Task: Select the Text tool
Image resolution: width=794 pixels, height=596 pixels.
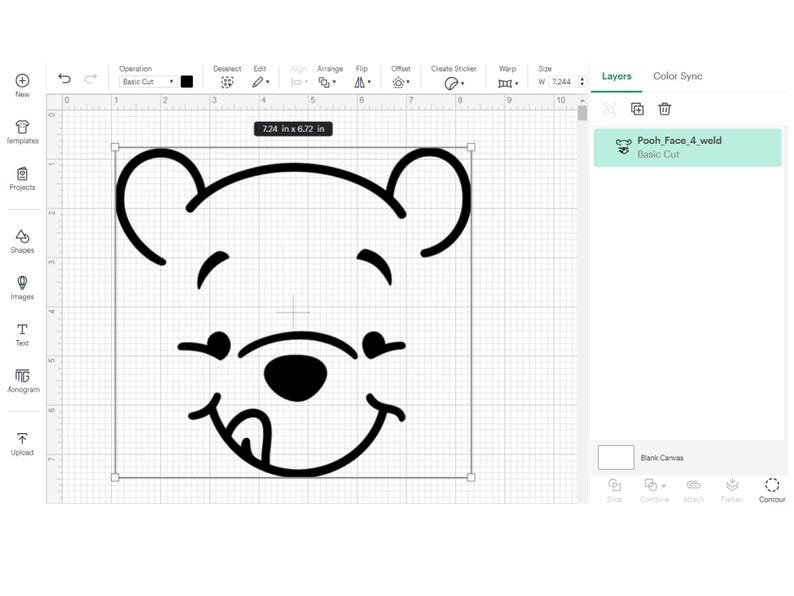Action: (x=22, y=334)
